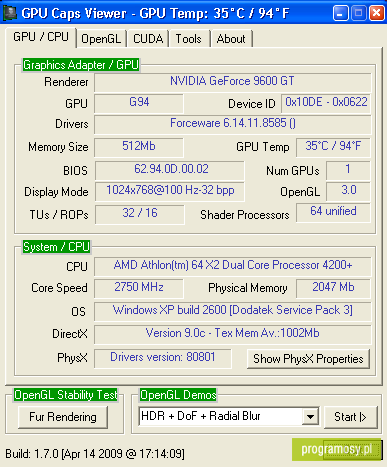Click the Core Speed value 2750 MHz

[139, 288]
